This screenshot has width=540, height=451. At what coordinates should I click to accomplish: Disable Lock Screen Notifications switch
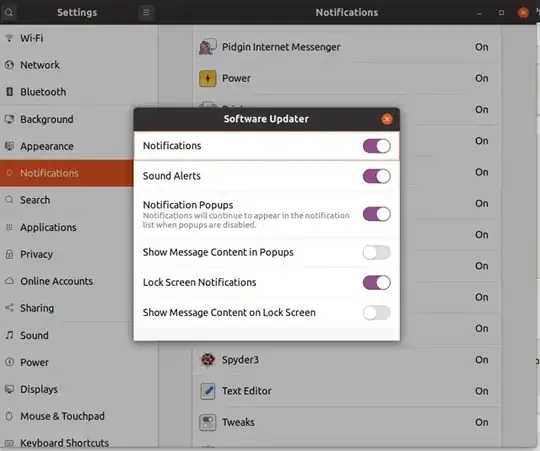click(x=376, y=283)
